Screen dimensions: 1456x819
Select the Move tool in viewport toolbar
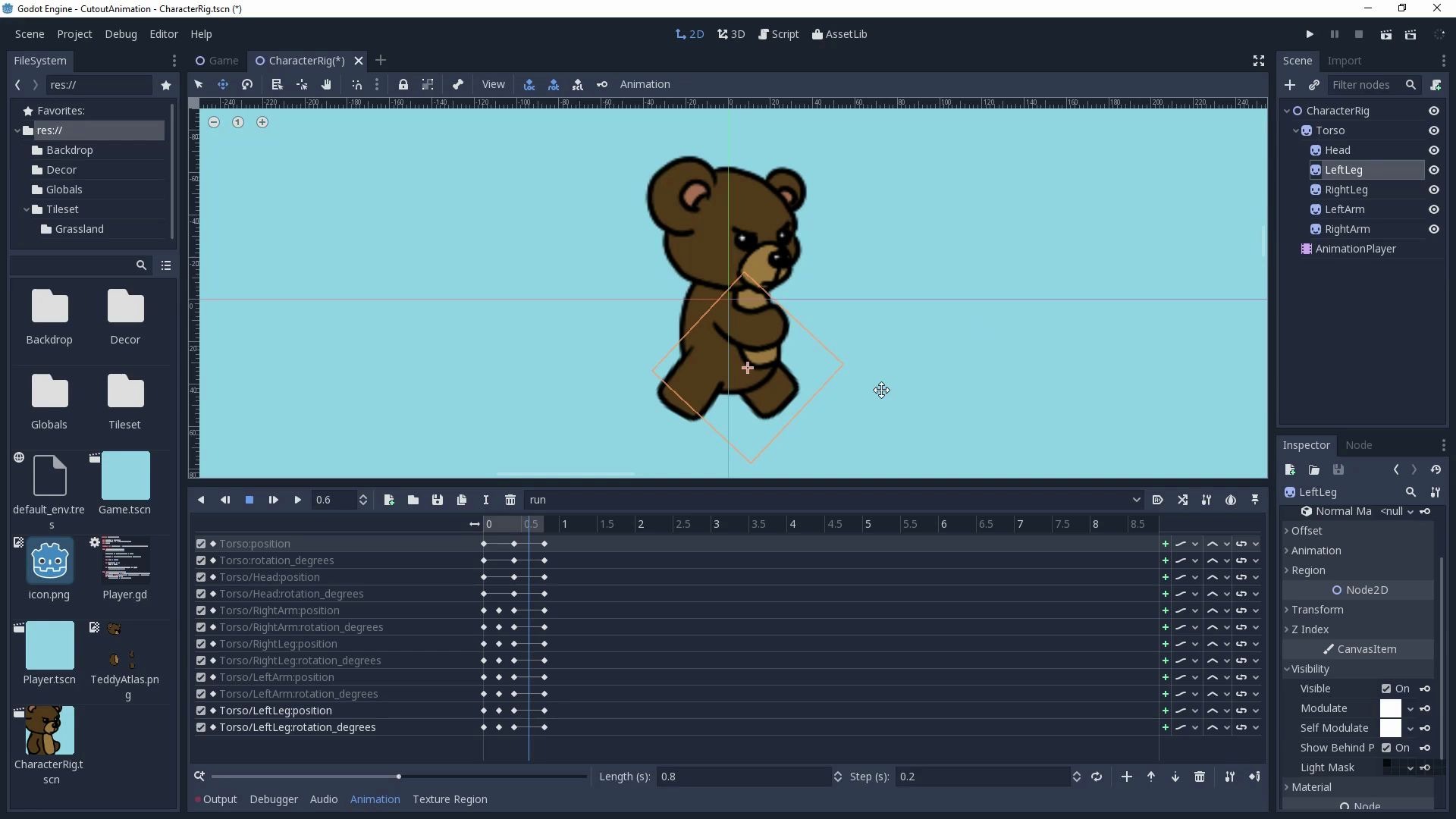point(223,84)
